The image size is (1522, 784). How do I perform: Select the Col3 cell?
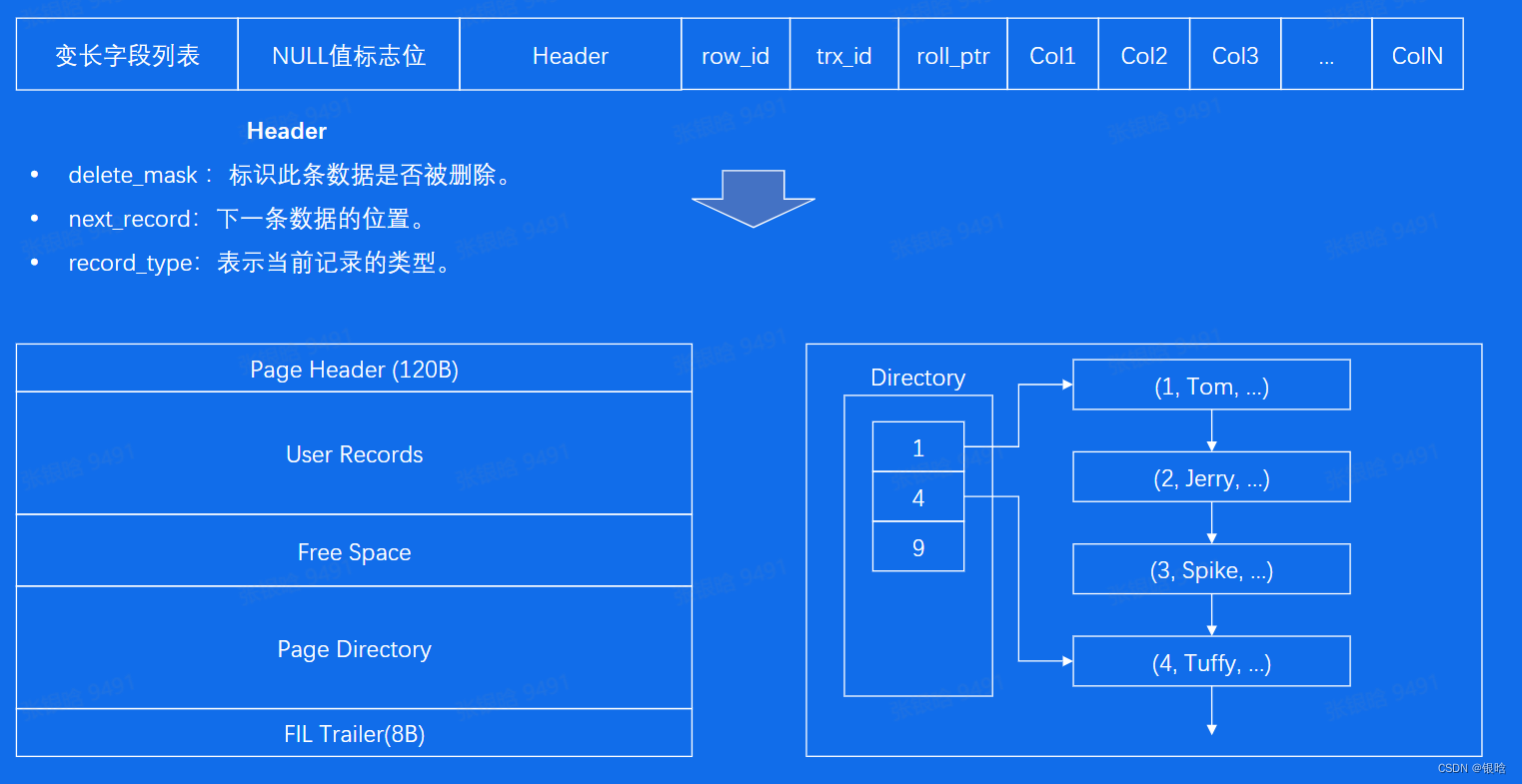coord(1235,55)
